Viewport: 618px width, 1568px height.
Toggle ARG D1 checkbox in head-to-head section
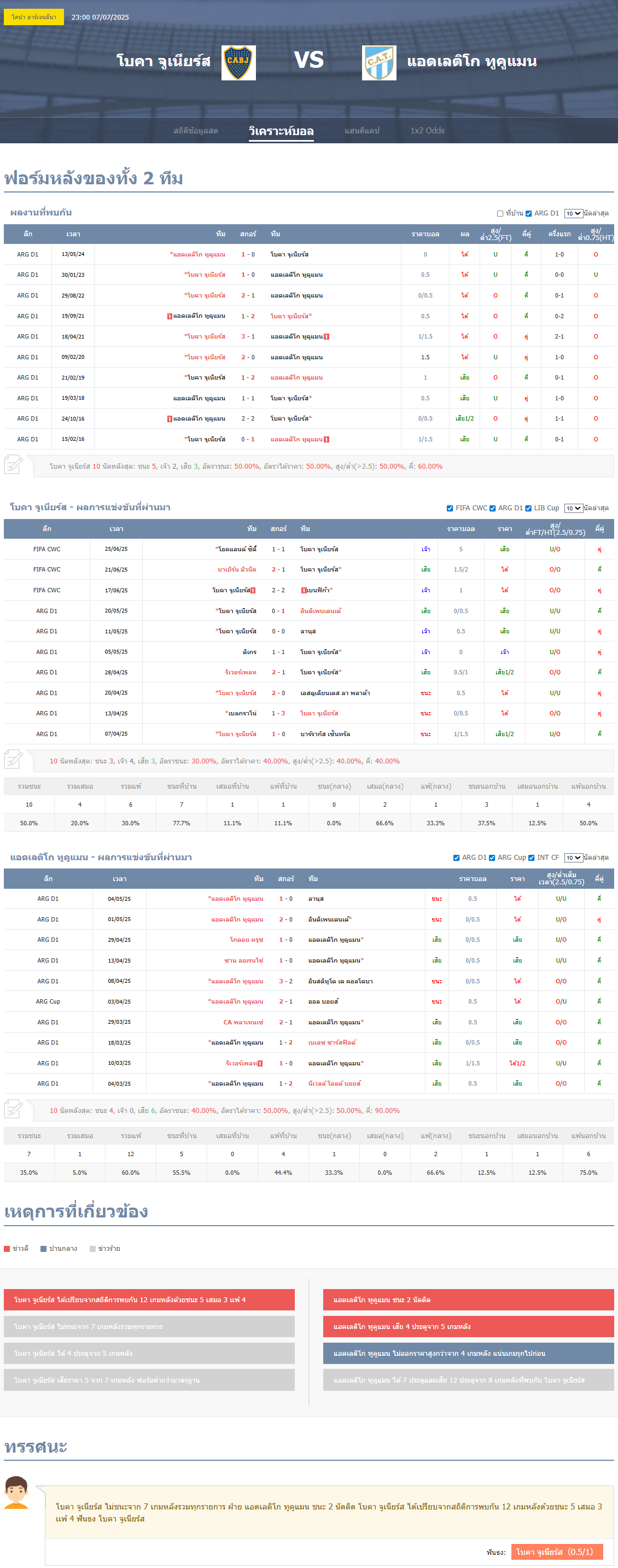(x=528, y=214)
